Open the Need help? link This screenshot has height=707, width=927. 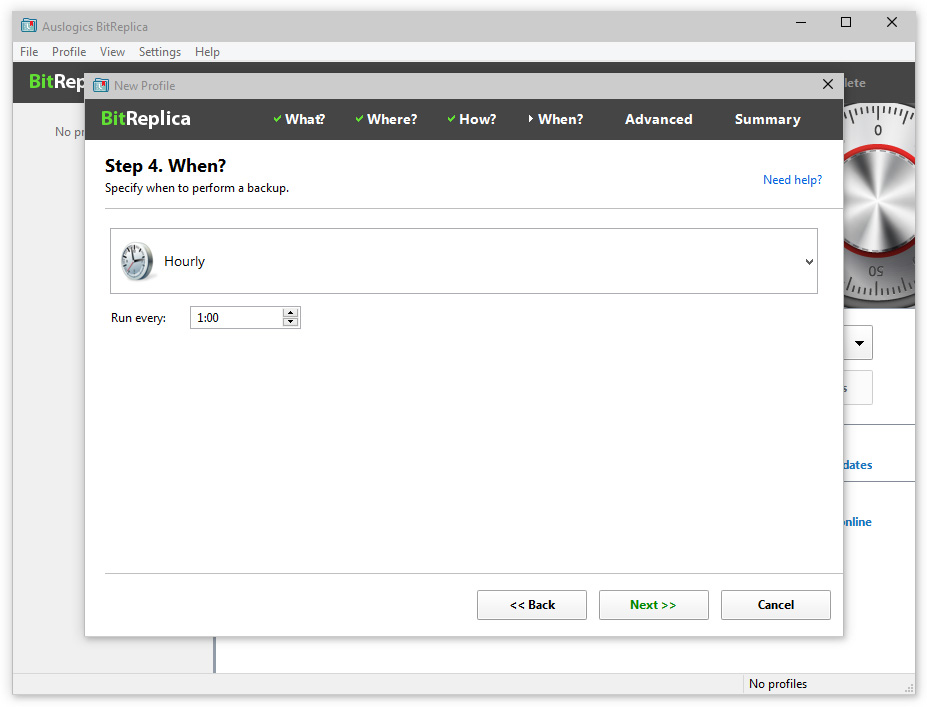point(792,180)
